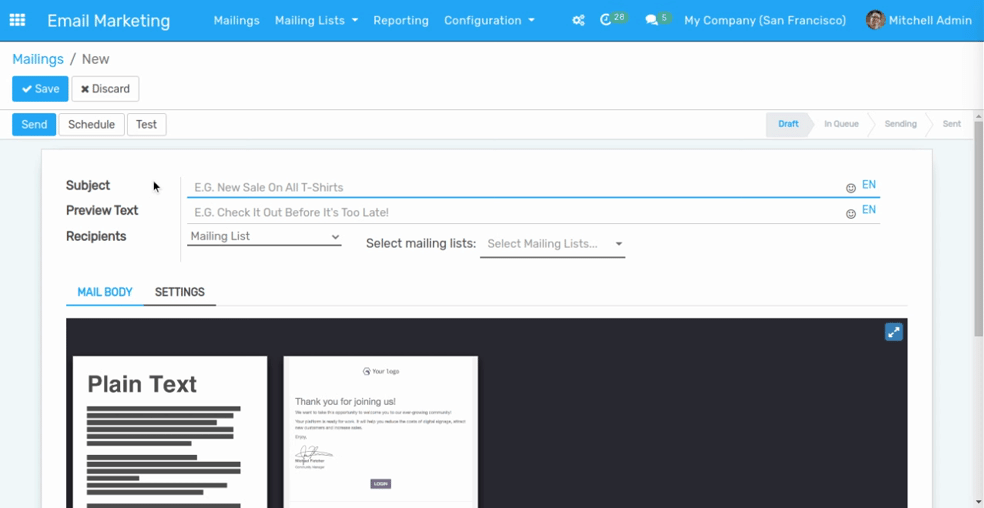Select the In Queue status stage
Screen dimensions: 984x508
coord(841,124)
